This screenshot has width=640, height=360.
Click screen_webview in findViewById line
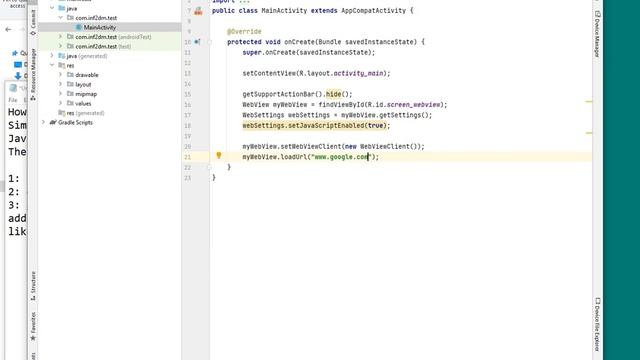(413, 105)
